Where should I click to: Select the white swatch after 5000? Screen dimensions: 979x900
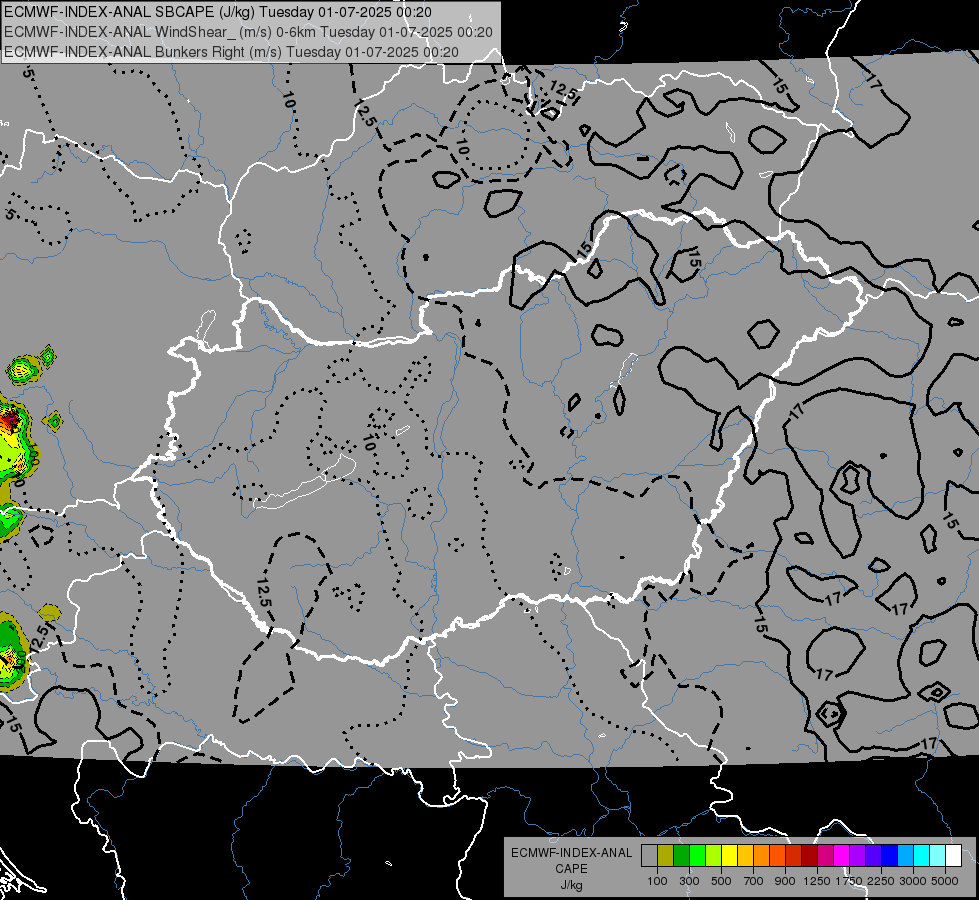coord(953,856)
